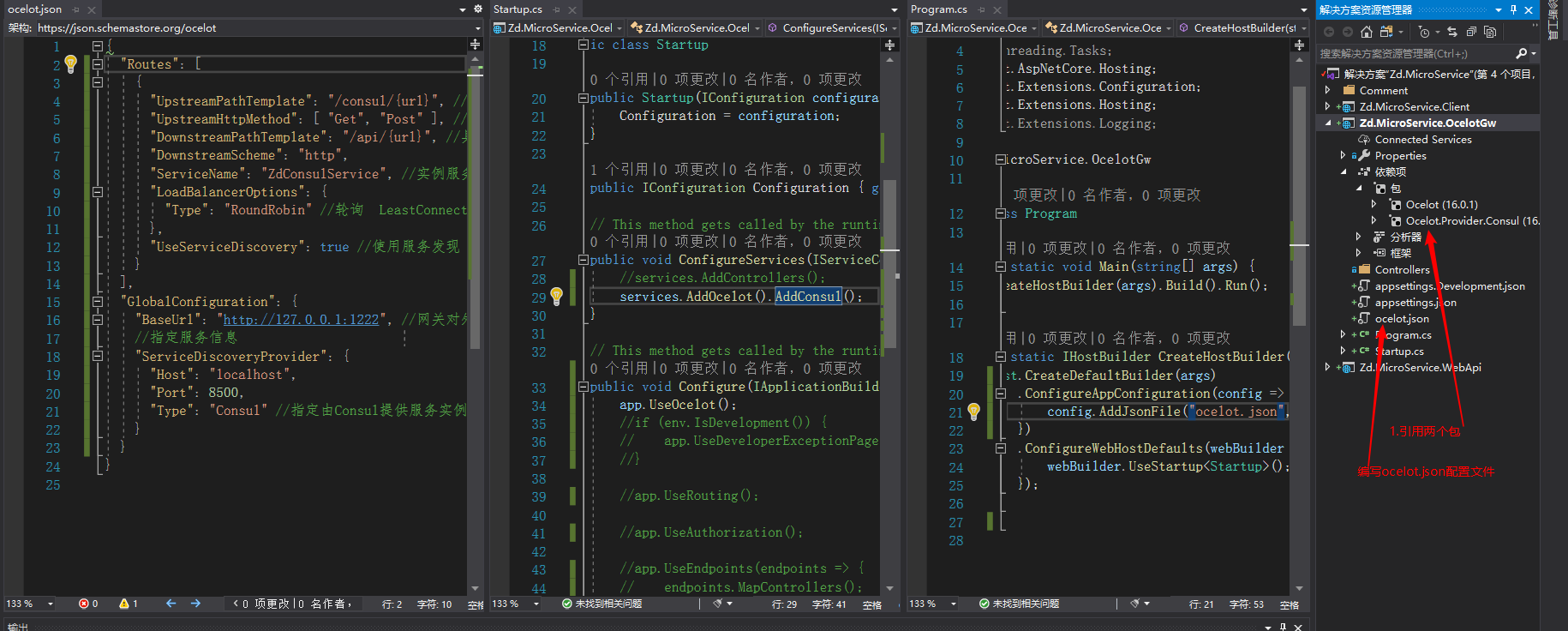The width and height of the screenshot is (1568, 631).
Task: Click navigate backward arrow in ocelot.json status bar
Action: (171, 604)
